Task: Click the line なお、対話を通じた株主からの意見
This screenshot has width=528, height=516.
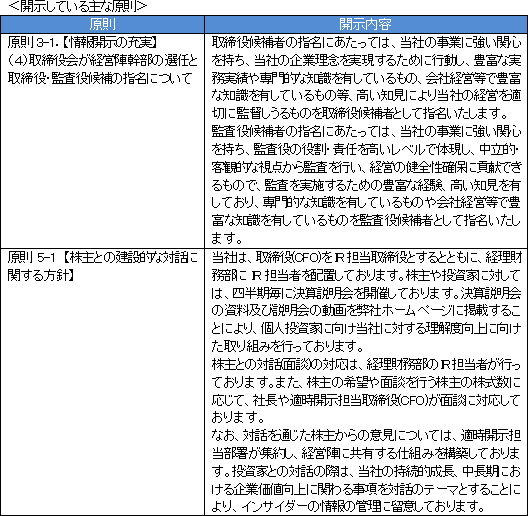Action: (x=366, y=436)
